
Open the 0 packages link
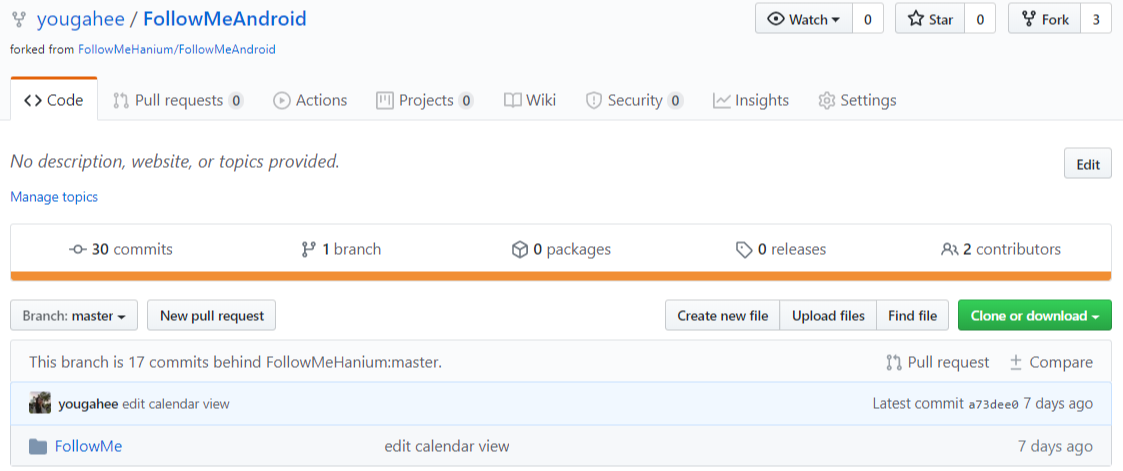click(561, 249)
